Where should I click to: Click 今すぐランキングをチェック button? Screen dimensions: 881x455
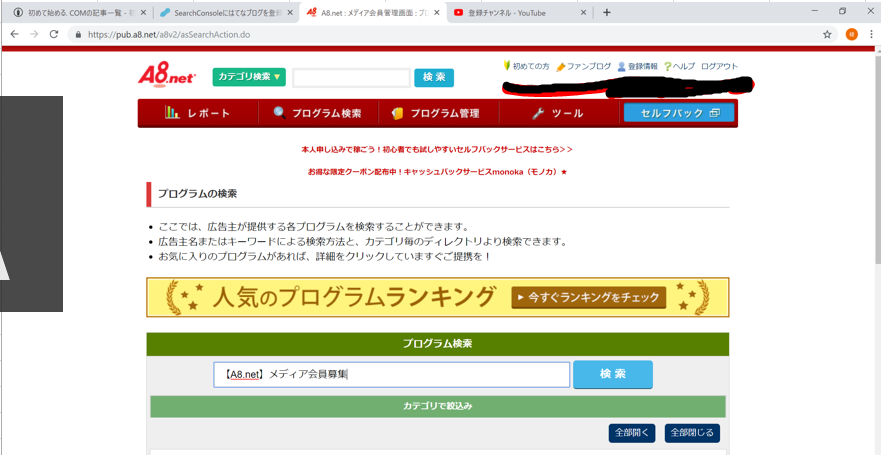588,298
